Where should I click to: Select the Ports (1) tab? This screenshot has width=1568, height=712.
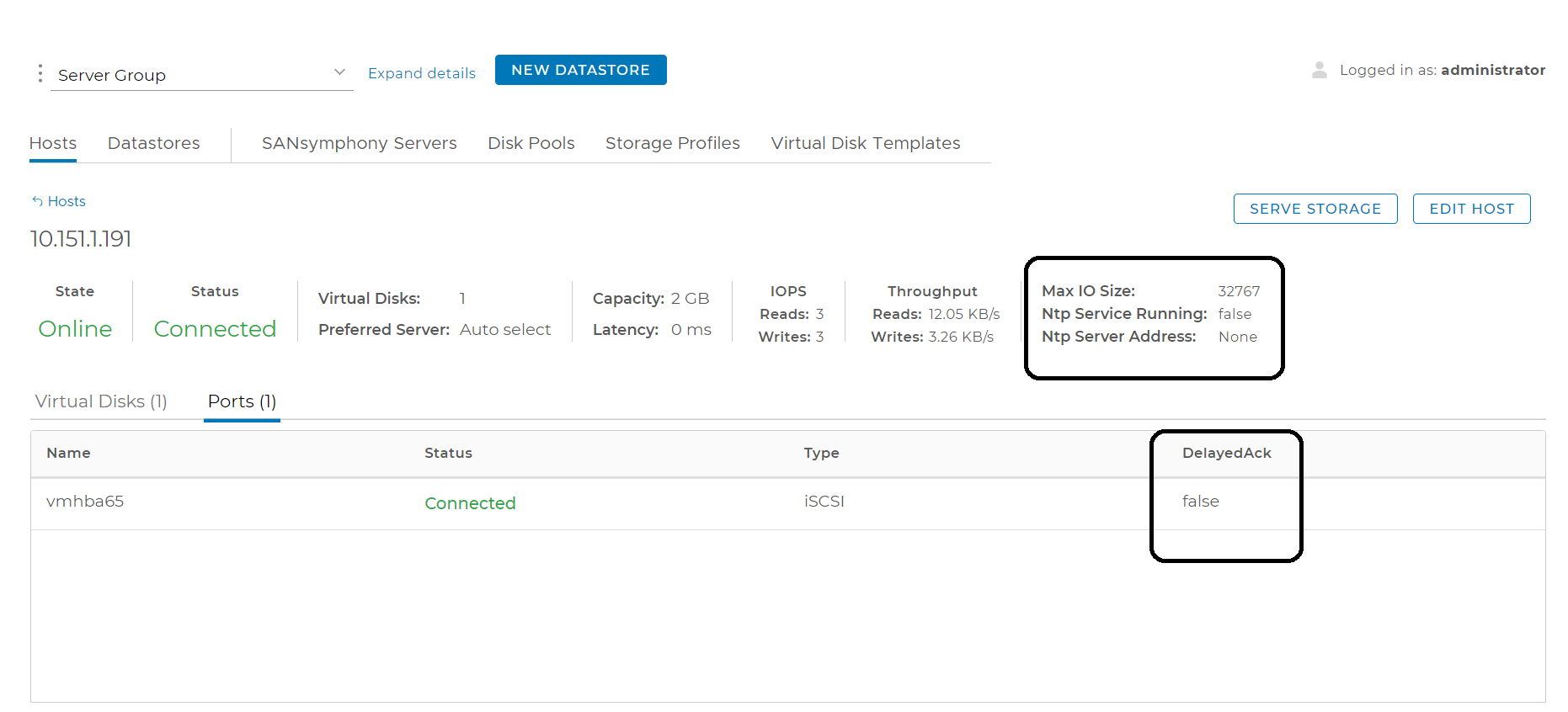point(242,401)
